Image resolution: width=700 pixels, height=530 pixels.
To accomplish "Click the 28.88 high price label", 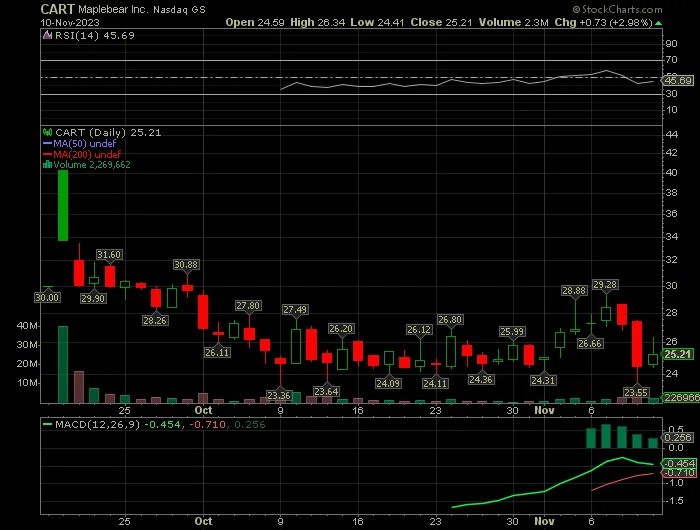I will 574,291.
